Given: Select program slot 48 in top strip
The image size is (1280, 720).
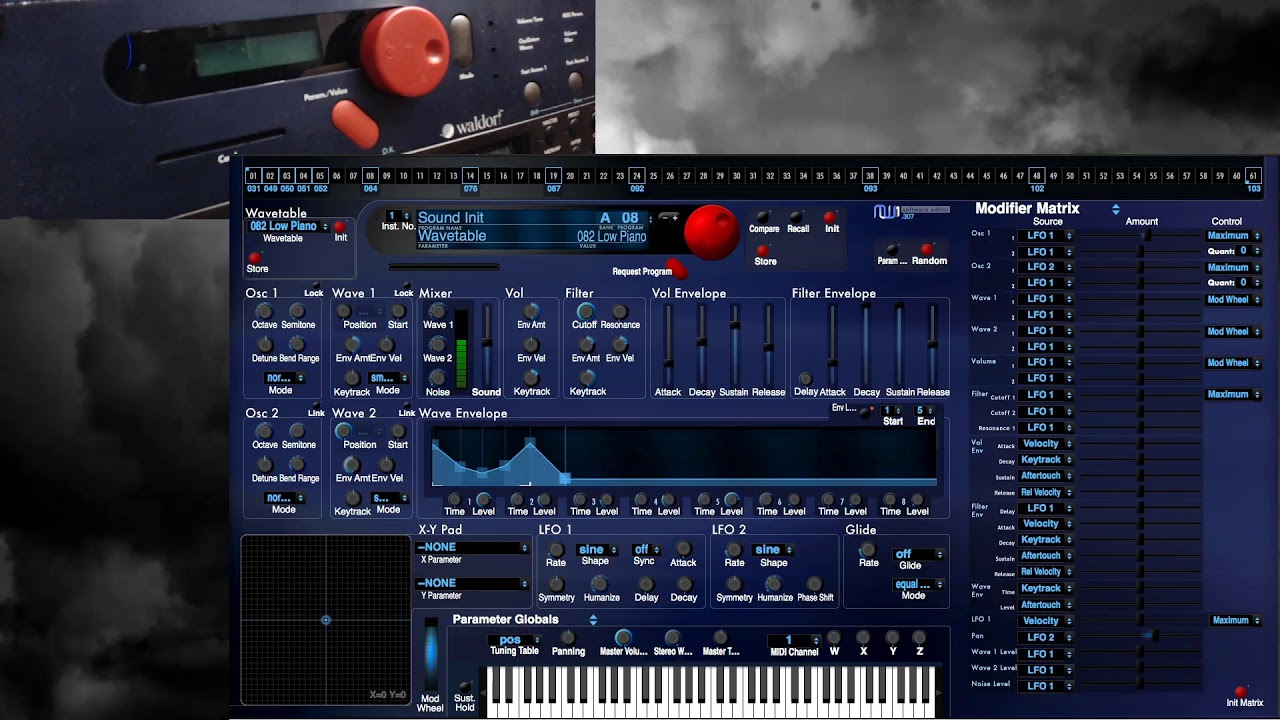Looking at the screenshot, I should pyautogui.click(x=1037, y=176).
